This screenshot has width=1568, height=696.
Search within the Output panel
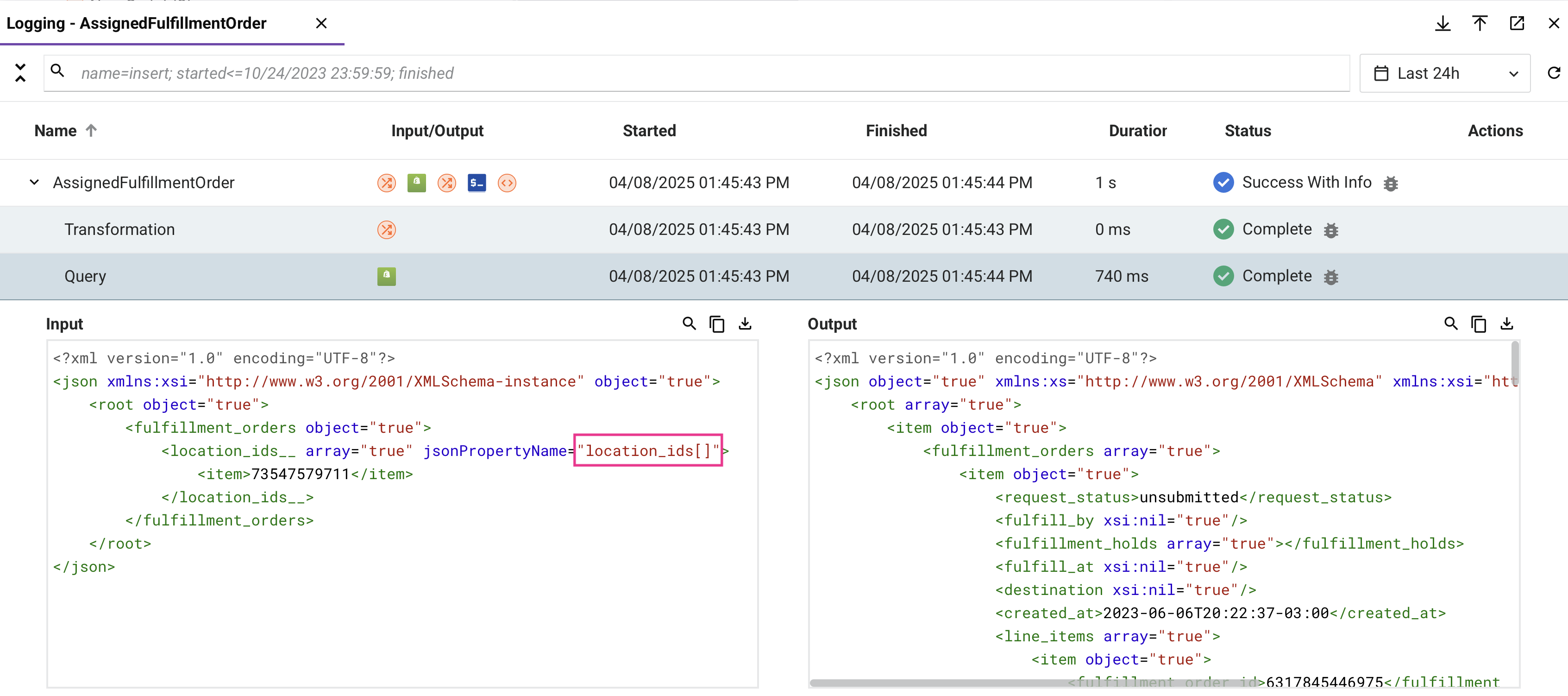tap(1450, 324)
